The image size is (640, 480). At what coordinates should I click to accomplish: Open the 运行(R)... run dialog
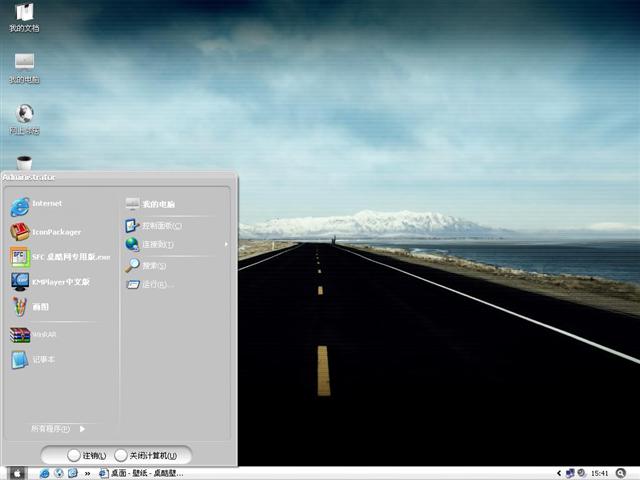pos(150,284)
